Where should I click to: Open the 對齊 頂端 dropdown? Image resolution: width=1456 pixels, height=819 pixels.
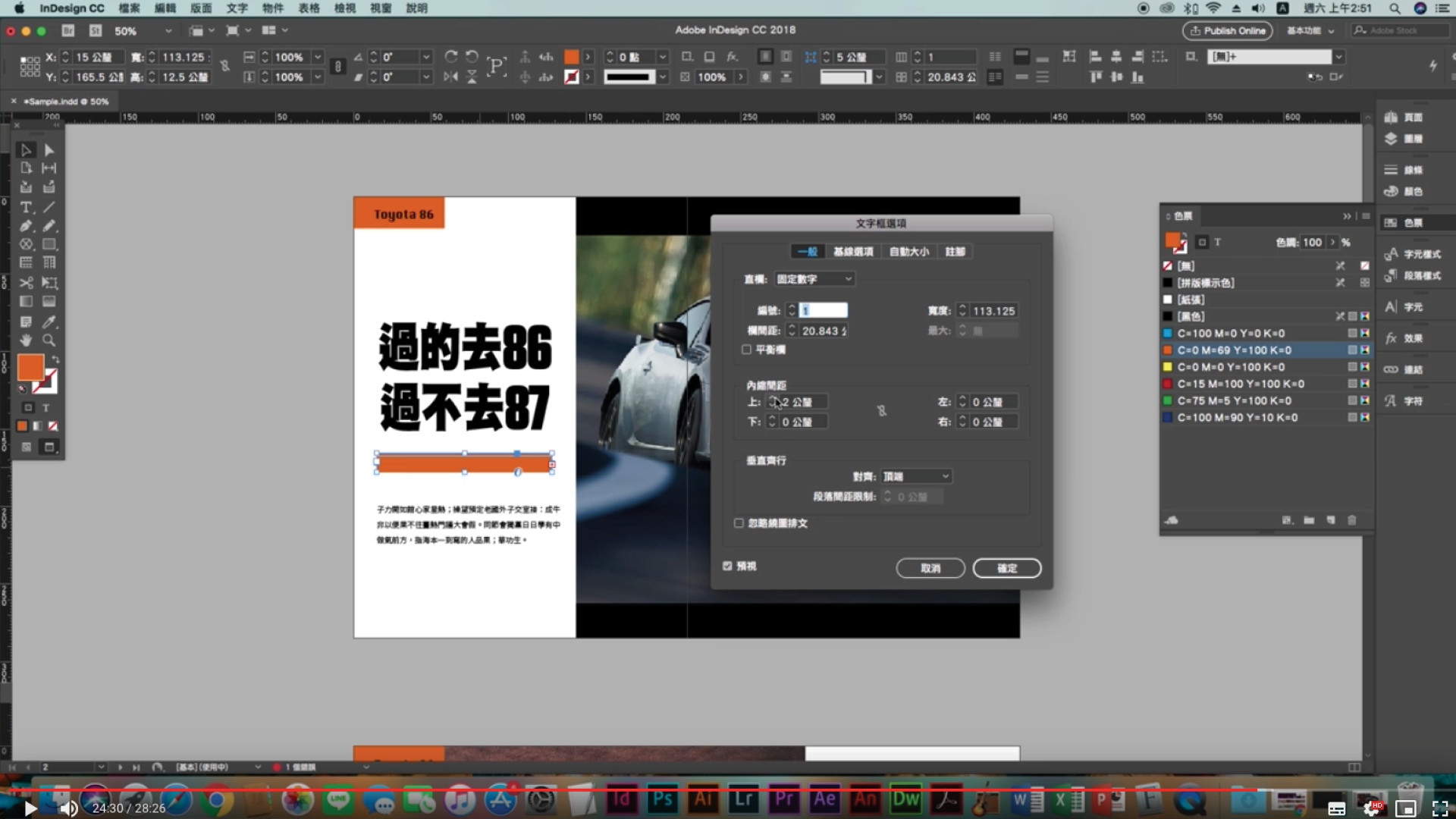(x=917, y=476)
